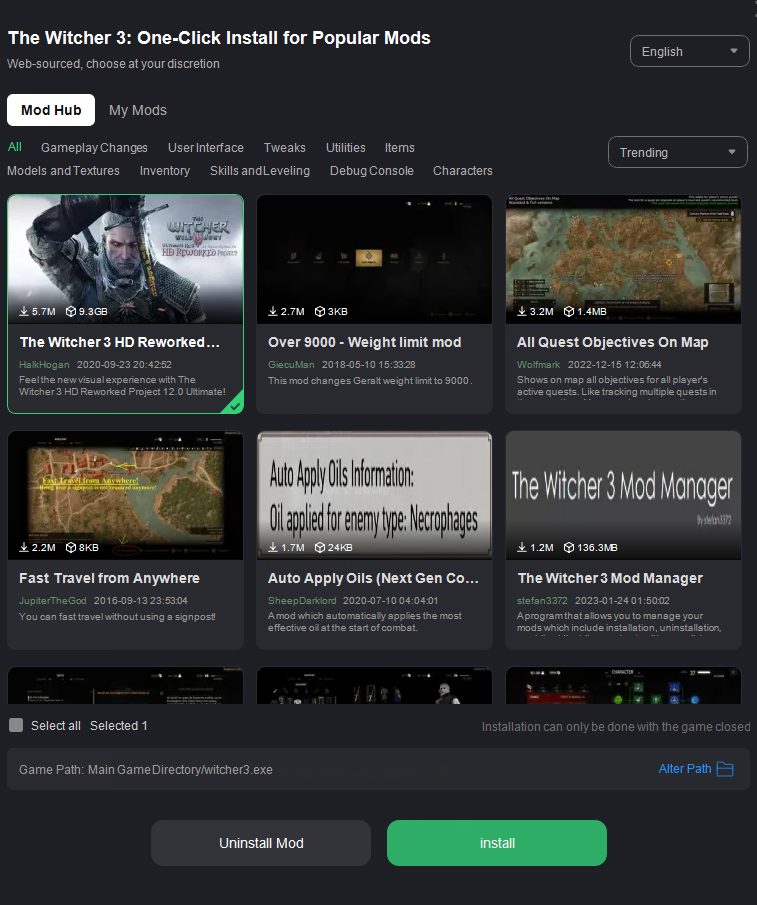The image size is (757, 905).
Task: Click the download icon showing 2.7M
Action: (273, 311)
